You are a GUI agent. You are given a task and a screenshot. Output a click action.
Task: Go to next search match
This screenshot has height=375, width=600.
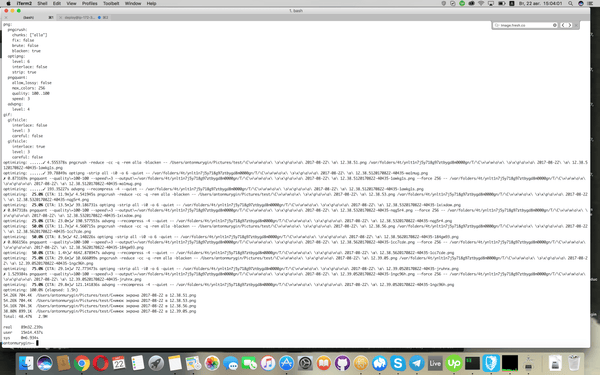(x=569, y=25)
